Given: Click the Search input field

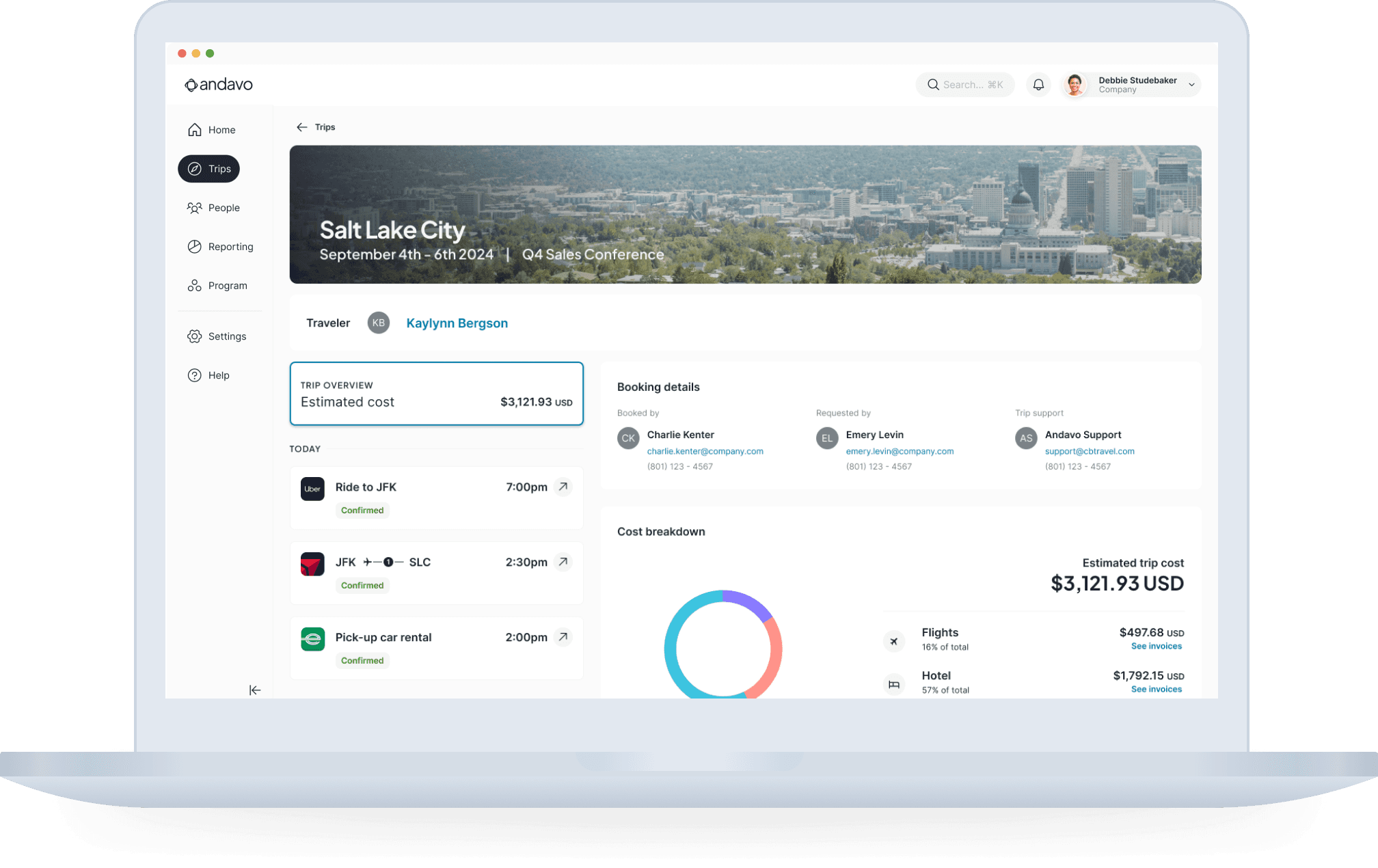Looking at the screenshot, I should click(x=965, y=85).
